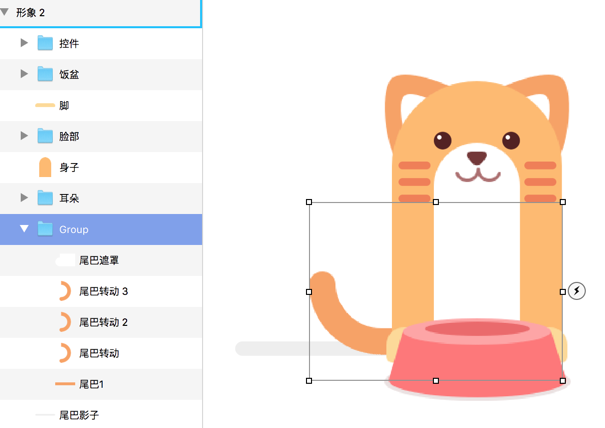Click the cat's left eye
This screenshot has width=605, height=428.
click(442, 140)
